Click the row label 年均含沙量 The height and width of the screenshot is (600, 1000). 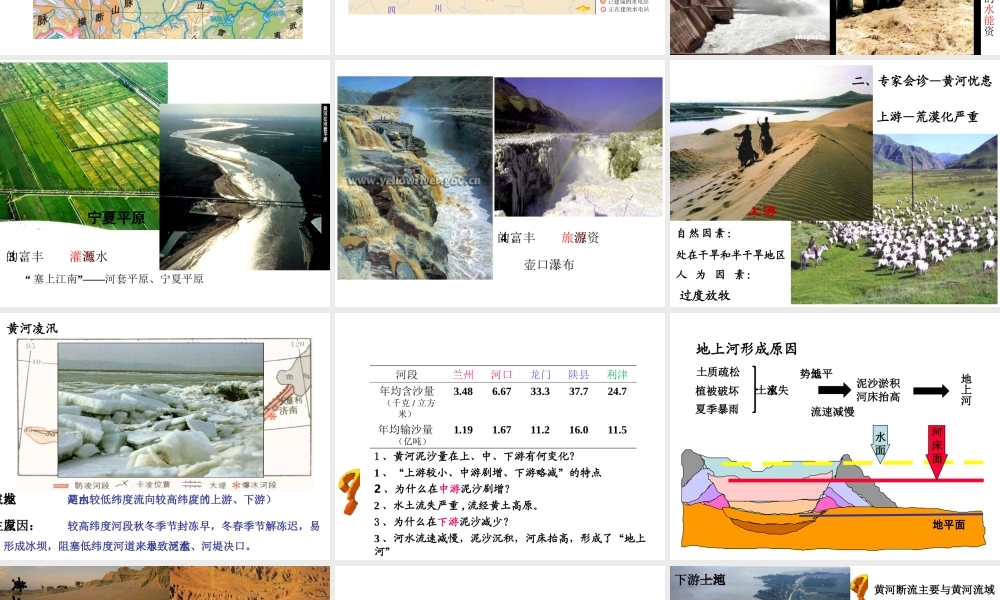point(406,391)
